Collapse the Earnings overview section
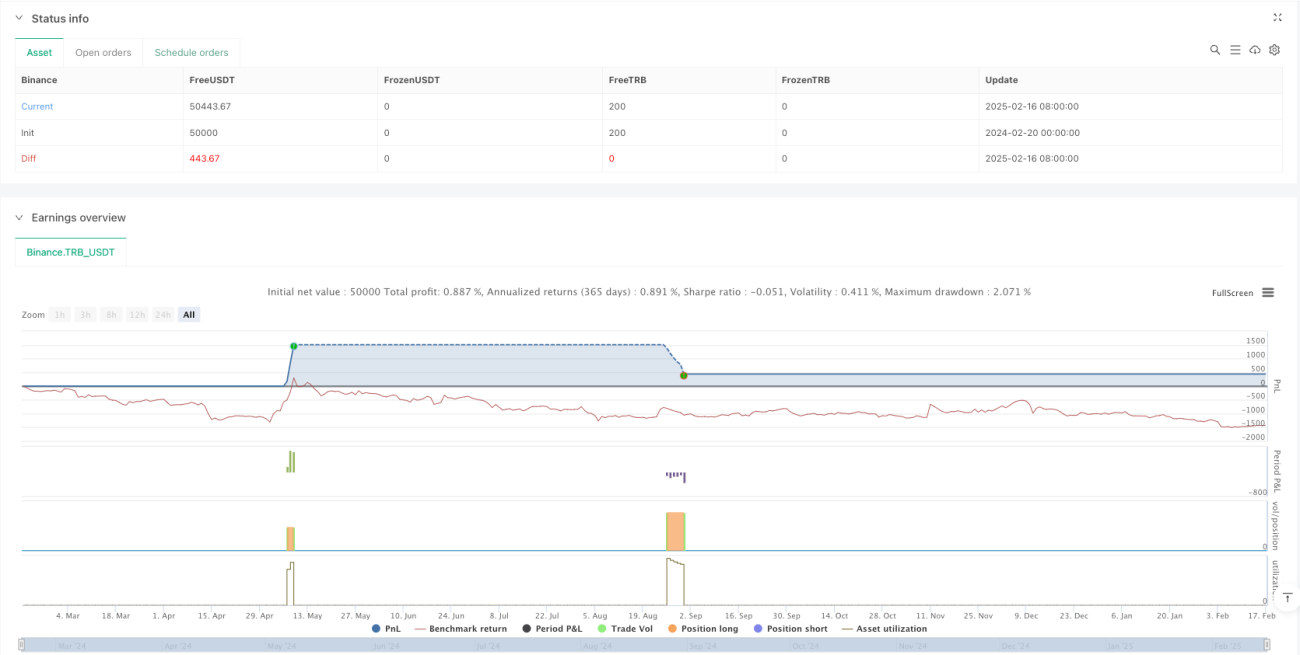This screenshot has height=655, width=1300. (18, 217)
